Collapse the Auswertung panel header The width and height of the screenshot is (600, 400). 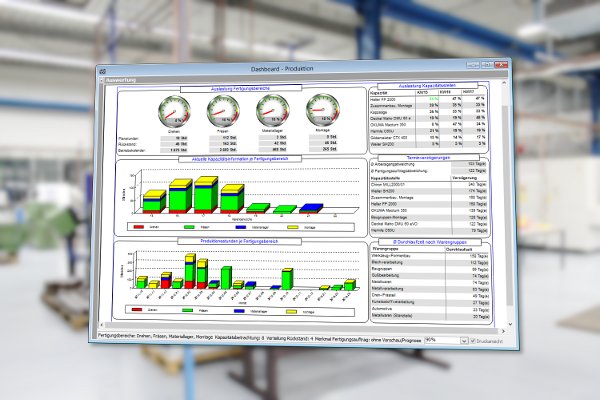tap(102, 80)
